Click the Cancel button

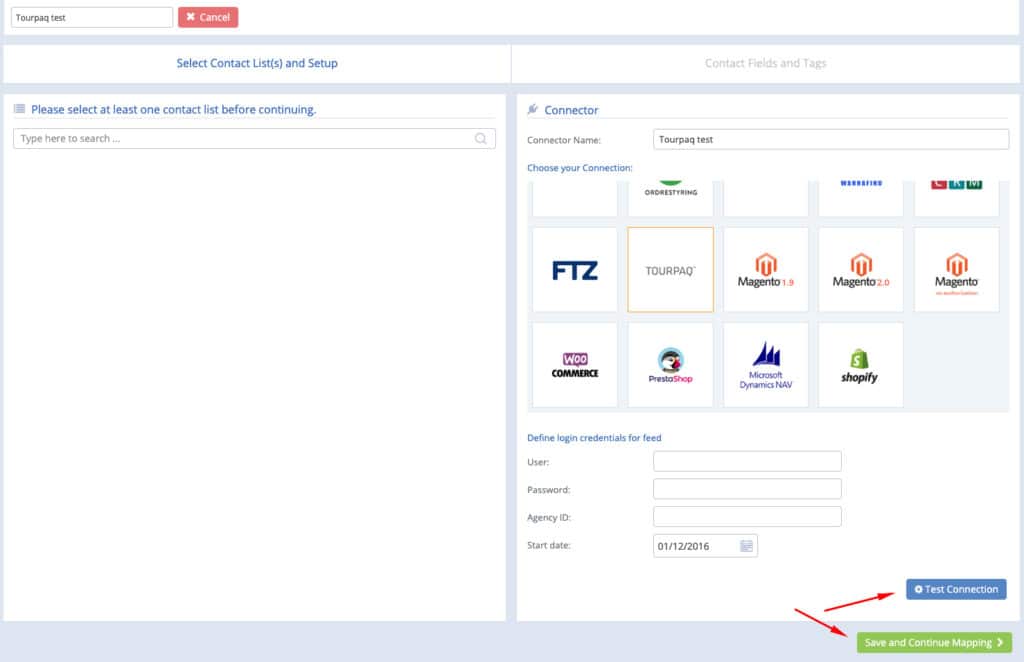(x=208, y=17)
